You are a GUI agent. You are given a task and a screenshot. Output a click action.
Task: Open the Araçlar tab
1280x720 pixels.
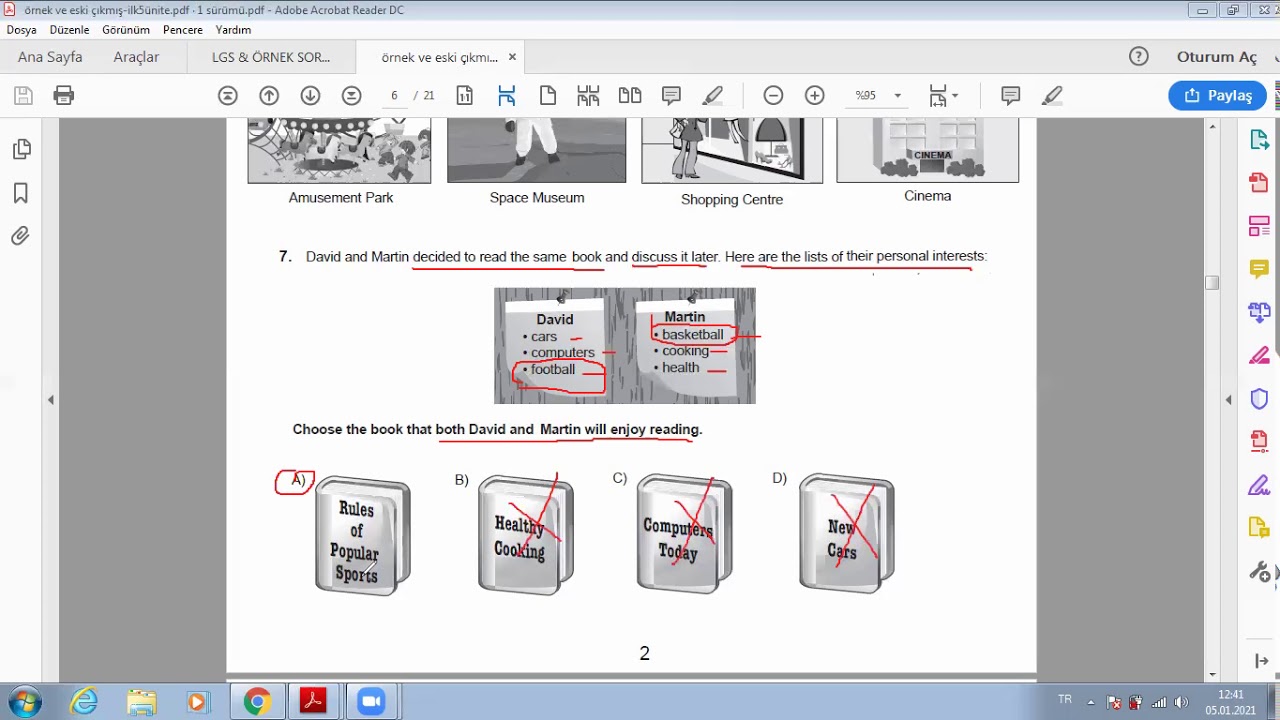(136, 57)
